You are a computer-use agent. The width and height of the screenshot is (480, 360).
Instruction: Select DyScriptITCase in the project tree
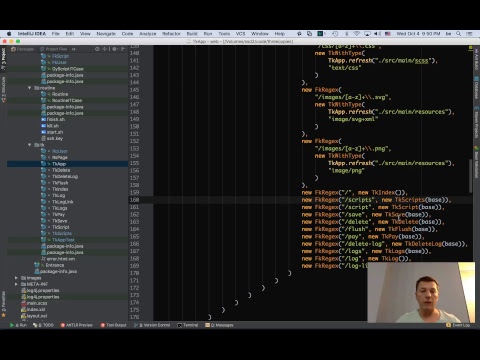tap(68, 69)
